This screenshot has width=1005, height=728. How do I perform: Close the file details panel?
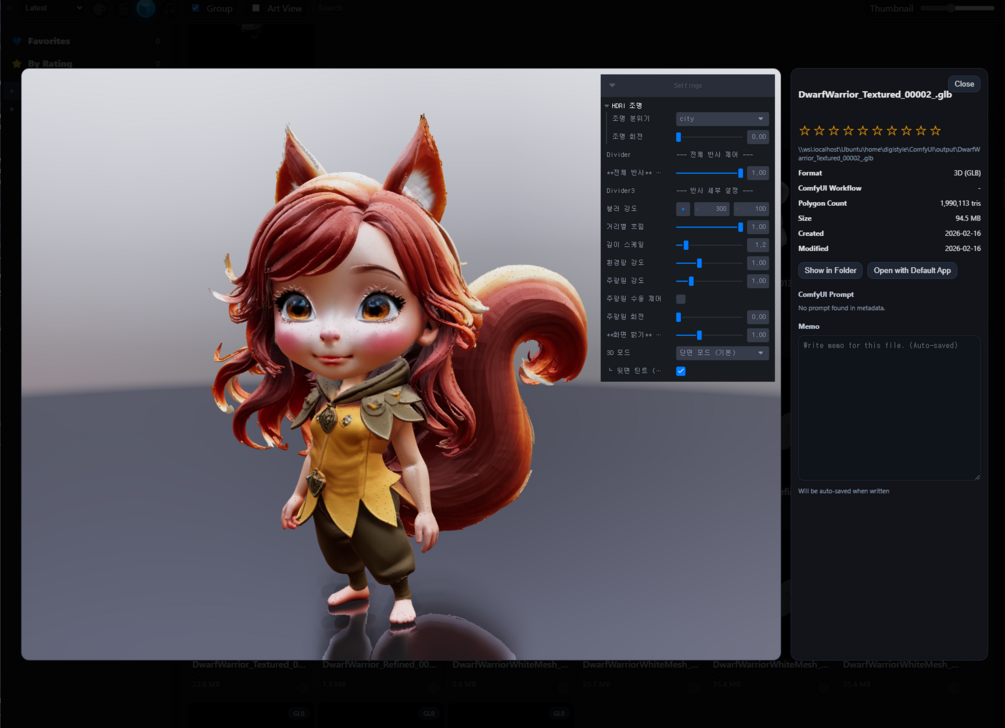point(964,84)
